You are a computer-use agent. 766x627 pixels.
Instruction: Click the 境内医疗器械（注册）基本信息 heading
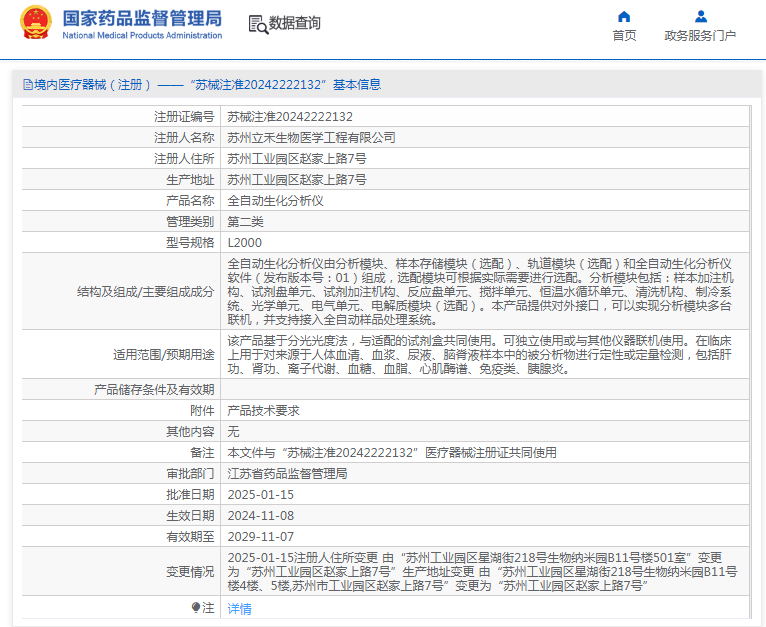[207, 85]
